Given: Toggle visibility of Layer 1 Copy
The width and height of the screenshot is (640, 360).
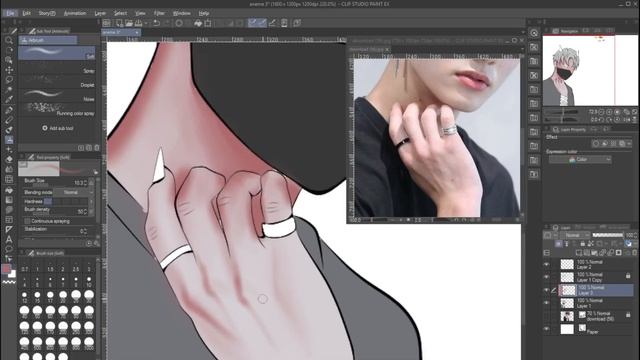Looking at the screenshot, I should pos(547,277).
